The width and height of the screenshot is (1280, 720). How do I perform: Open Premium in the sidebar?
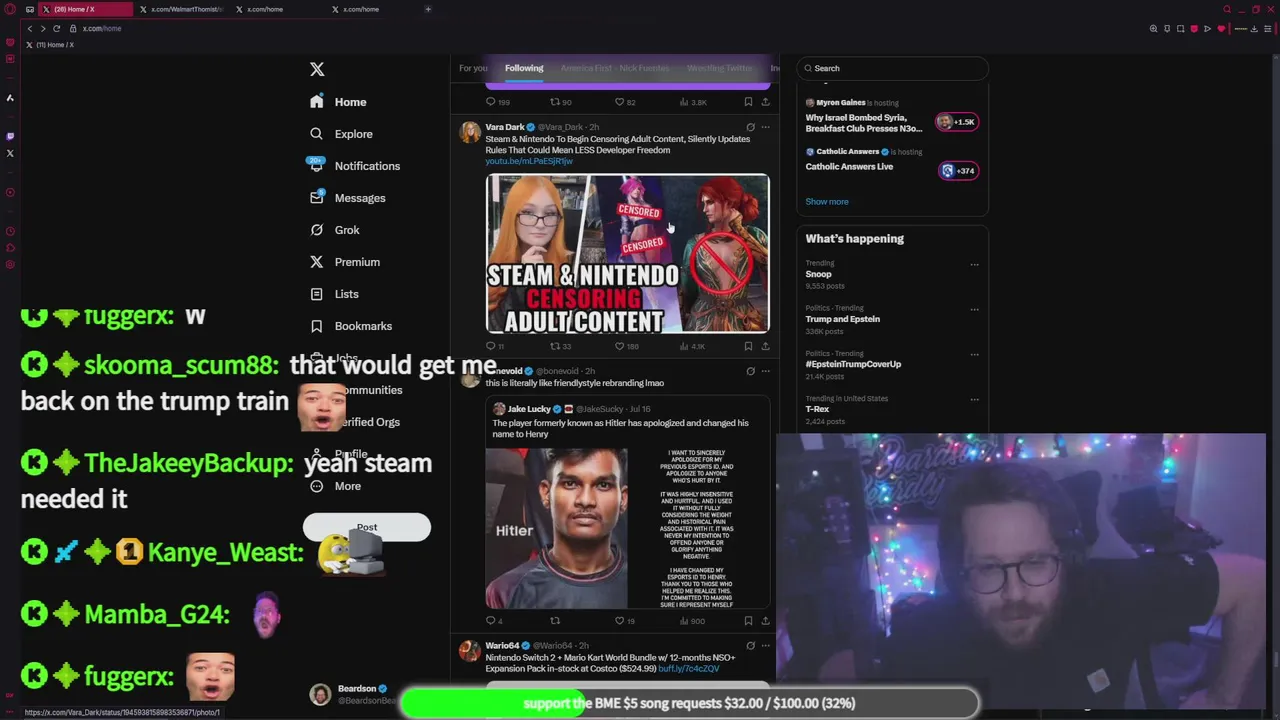pyautogui.click(x=344, y=262)
